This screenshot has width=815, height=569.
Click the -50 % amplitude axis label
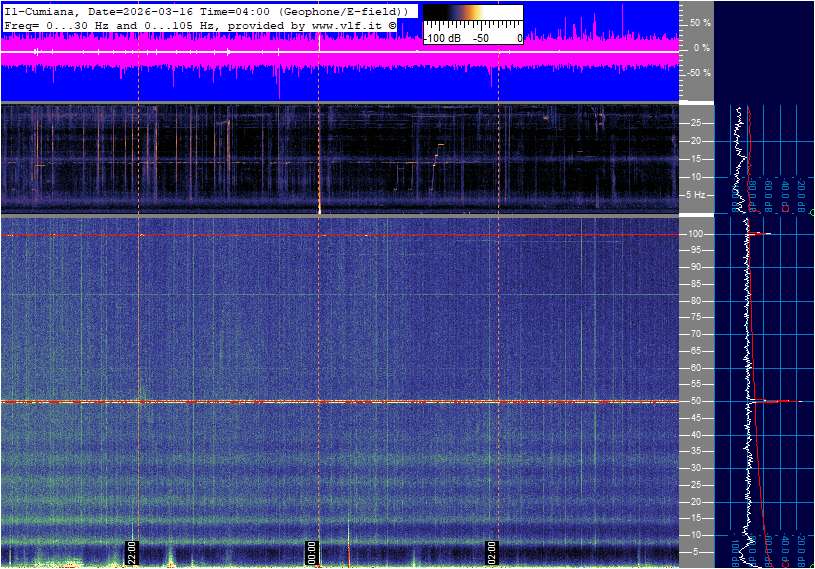point(699,73)
